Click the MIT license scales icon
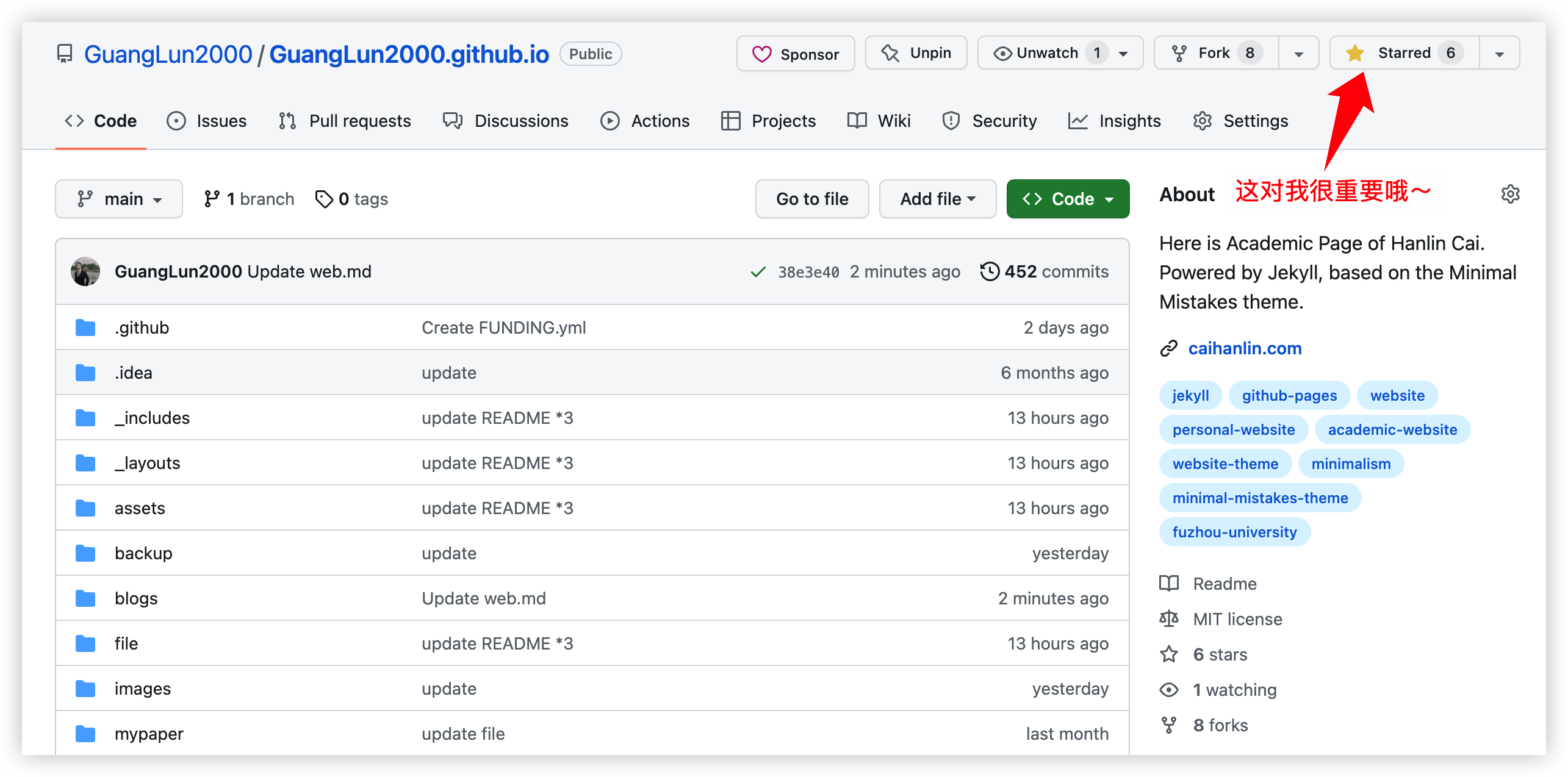The image size is (1568, 777). 1169,618
